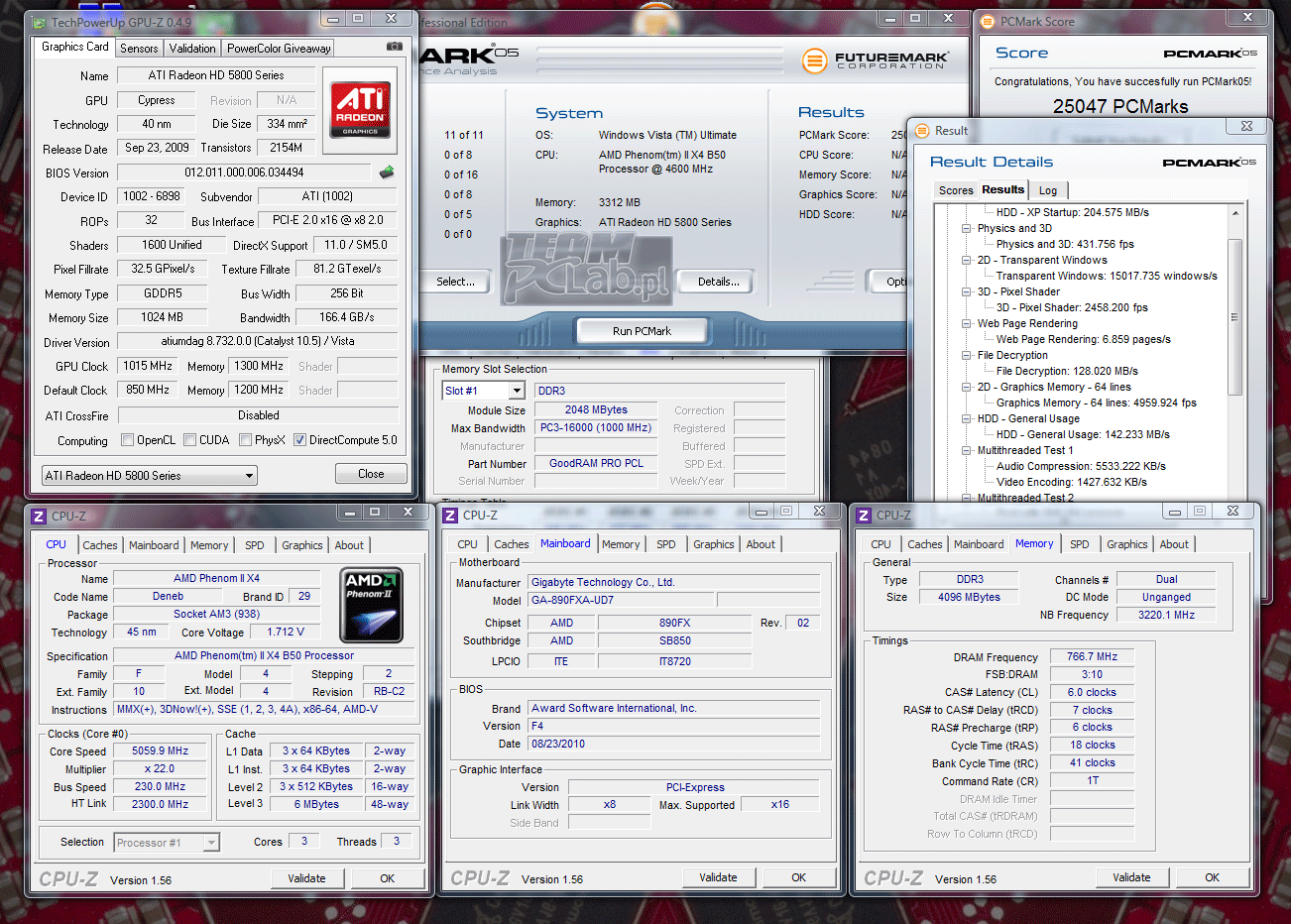This screenshot has height=924, width=1291.
Task: Click the AMD Phenom II processor logo
Action: pos(371,605)
